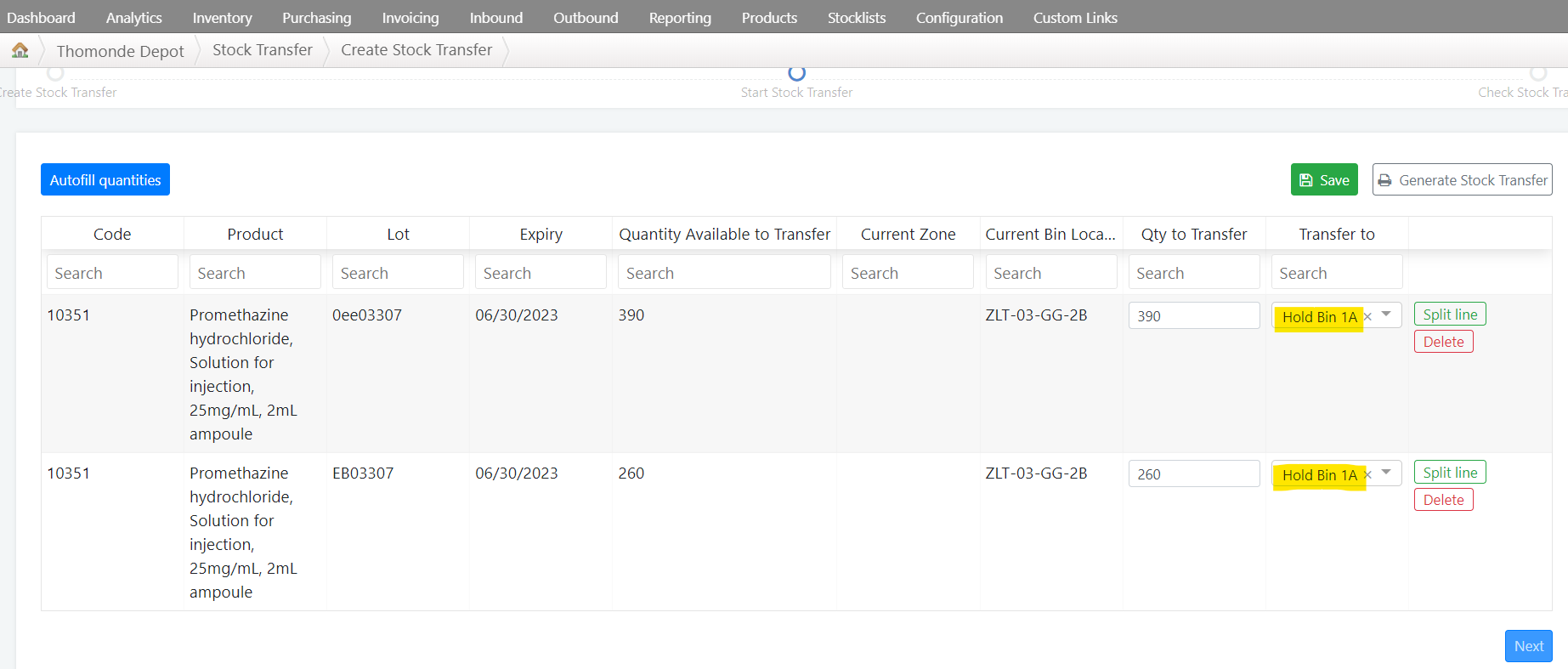Open the Custom Links menu
The image size is (1568, 669).
(x=1075, y=17)
